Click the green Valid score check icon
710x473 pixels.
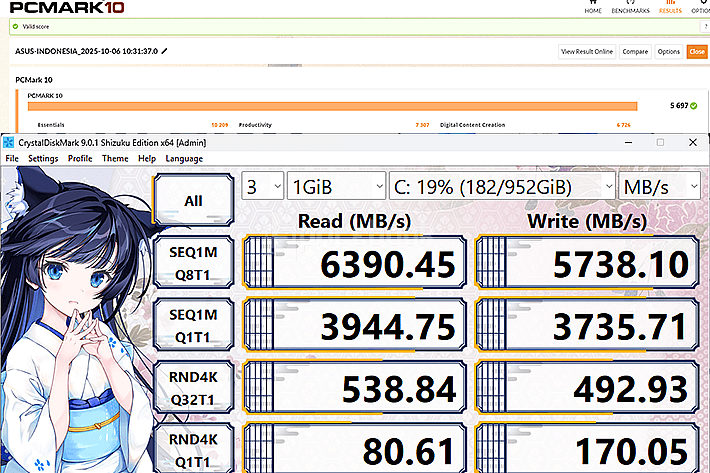[x=16, y=27]
